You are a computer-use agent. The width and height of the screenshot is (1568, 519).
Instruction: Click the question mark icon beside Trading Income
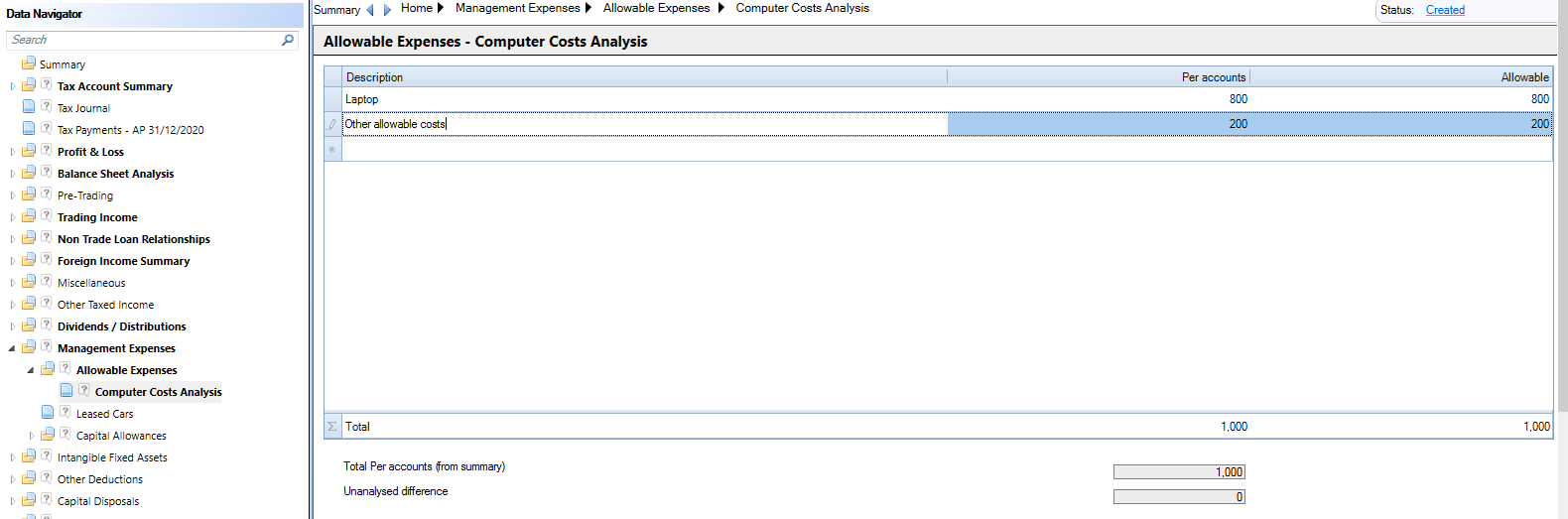pyautogui.click(x=46, y=216)
